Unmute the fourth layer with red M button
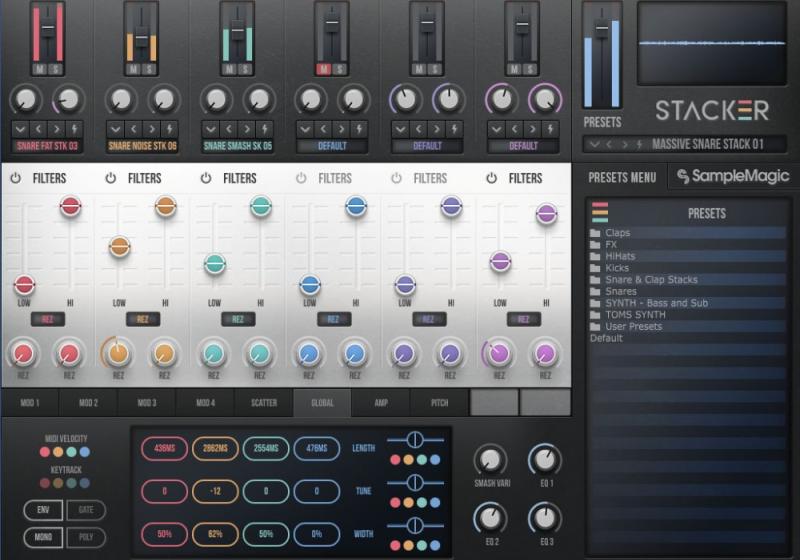This screenshot has width=800, height=560. (x=324, y=69)
